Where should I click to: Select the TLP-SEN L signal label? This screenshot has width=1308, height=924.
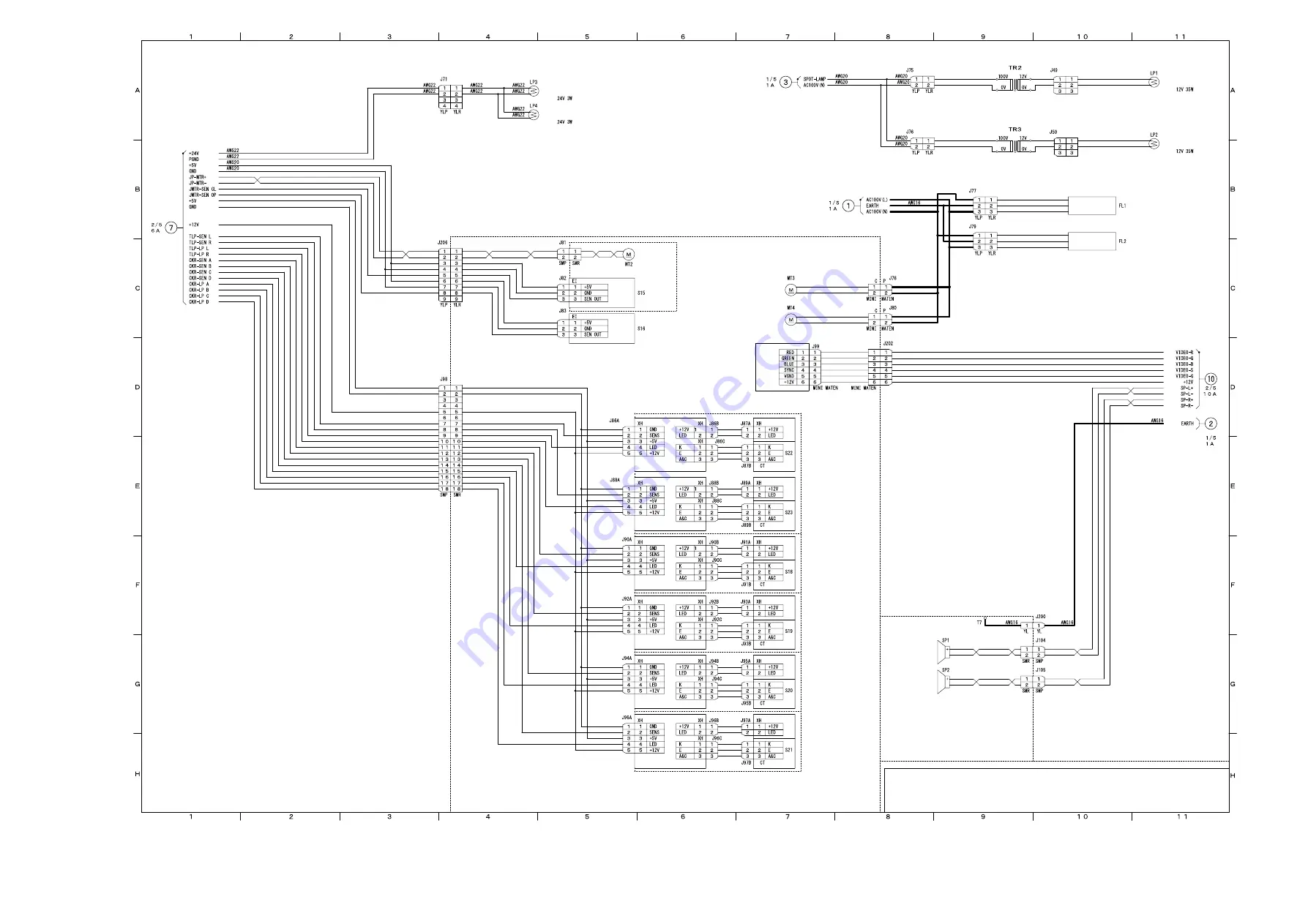click(x=200, y=236)
